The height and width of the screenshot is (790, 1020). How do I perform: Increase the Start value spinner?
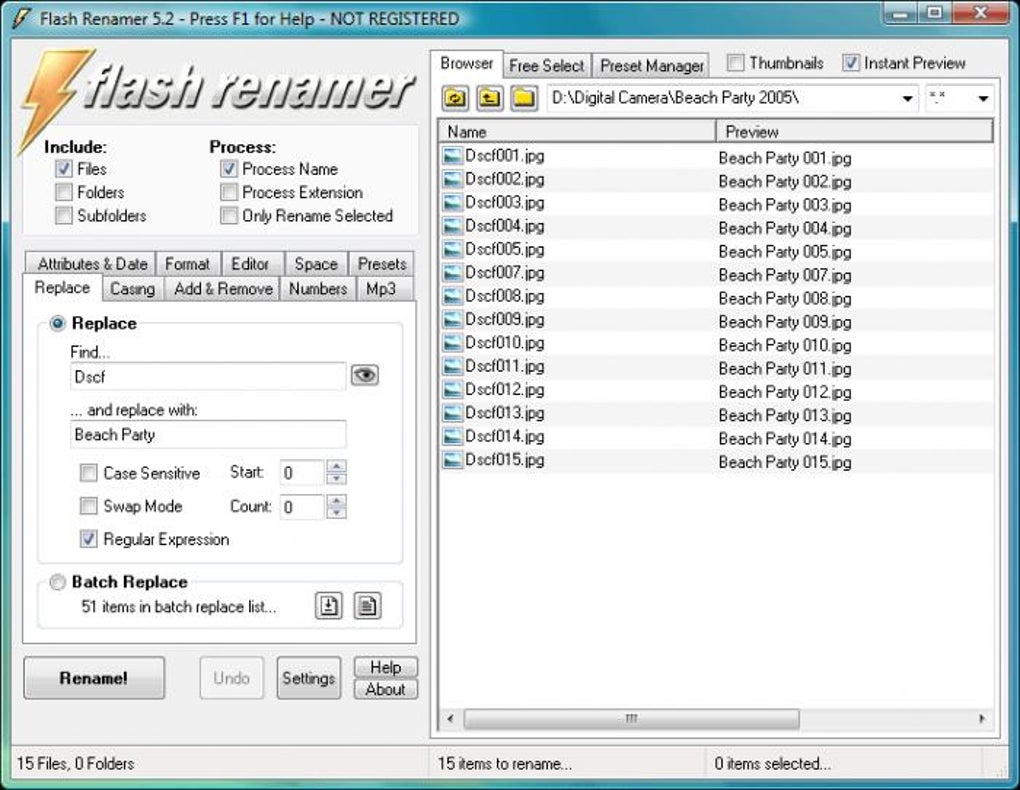[336, 466]
